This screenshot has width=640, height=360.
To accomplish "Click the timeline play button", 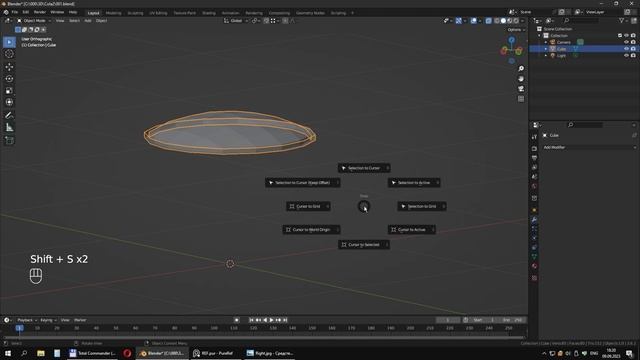I will coord(271,320).
